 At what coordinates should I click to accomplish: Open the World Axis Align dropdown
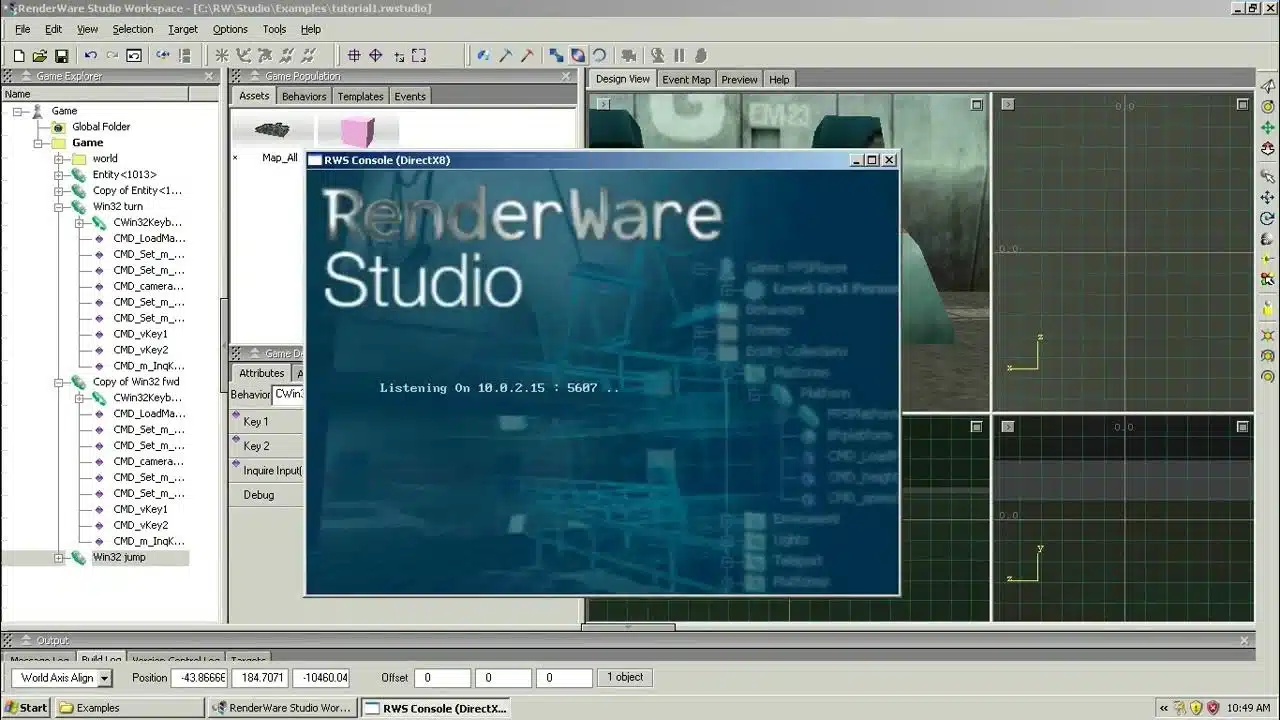click(x=105, y=678)
